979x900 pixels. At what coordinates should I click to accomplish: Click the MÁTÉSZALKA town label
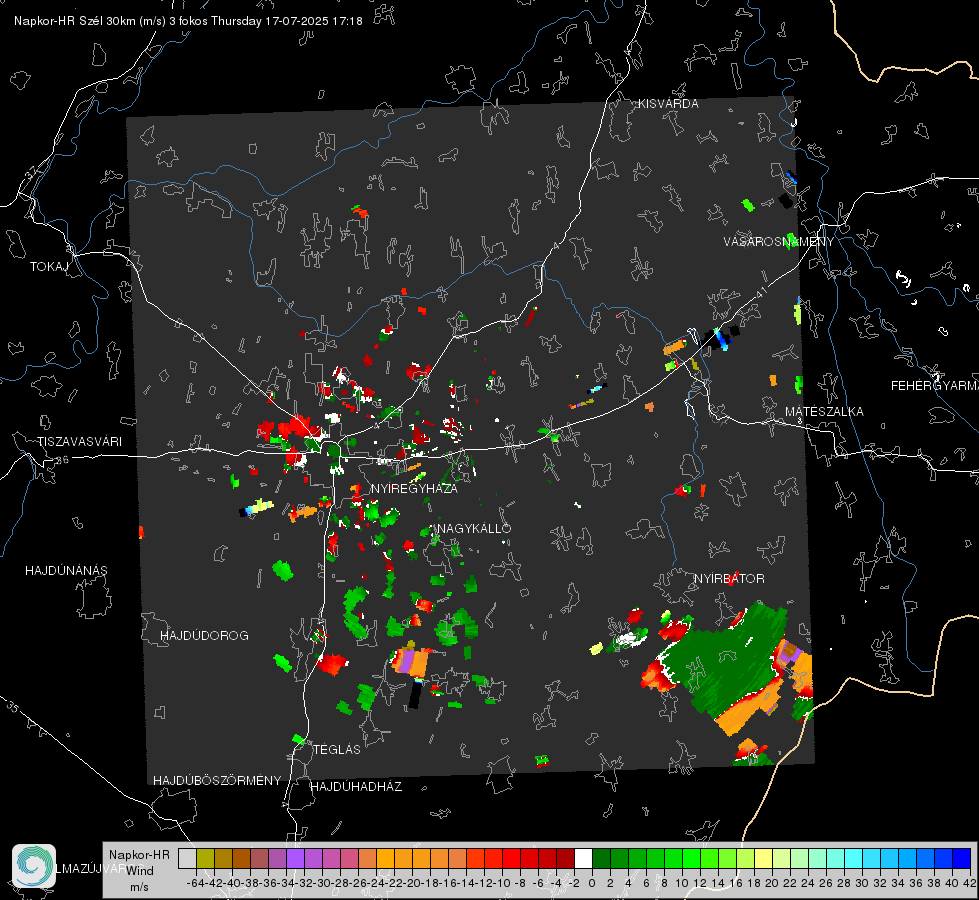[x=824, y=412]
